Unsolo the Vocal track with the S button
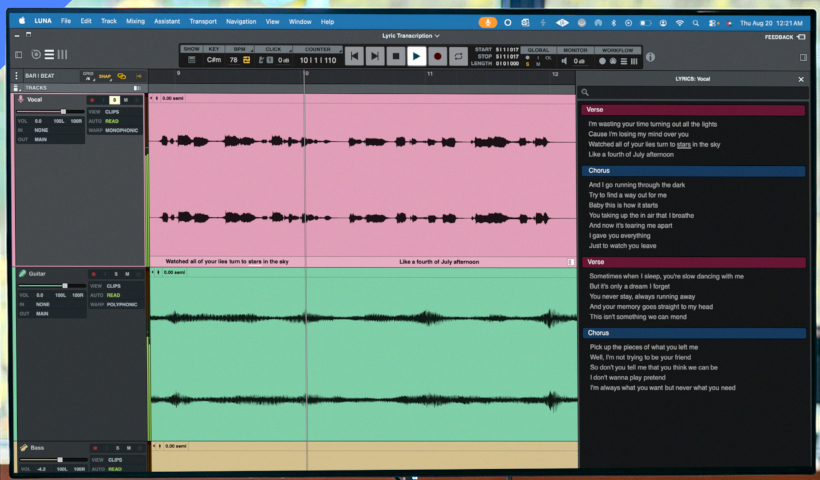Image resolution: width=820 pixels, height=480 pixels. point(115,100)
